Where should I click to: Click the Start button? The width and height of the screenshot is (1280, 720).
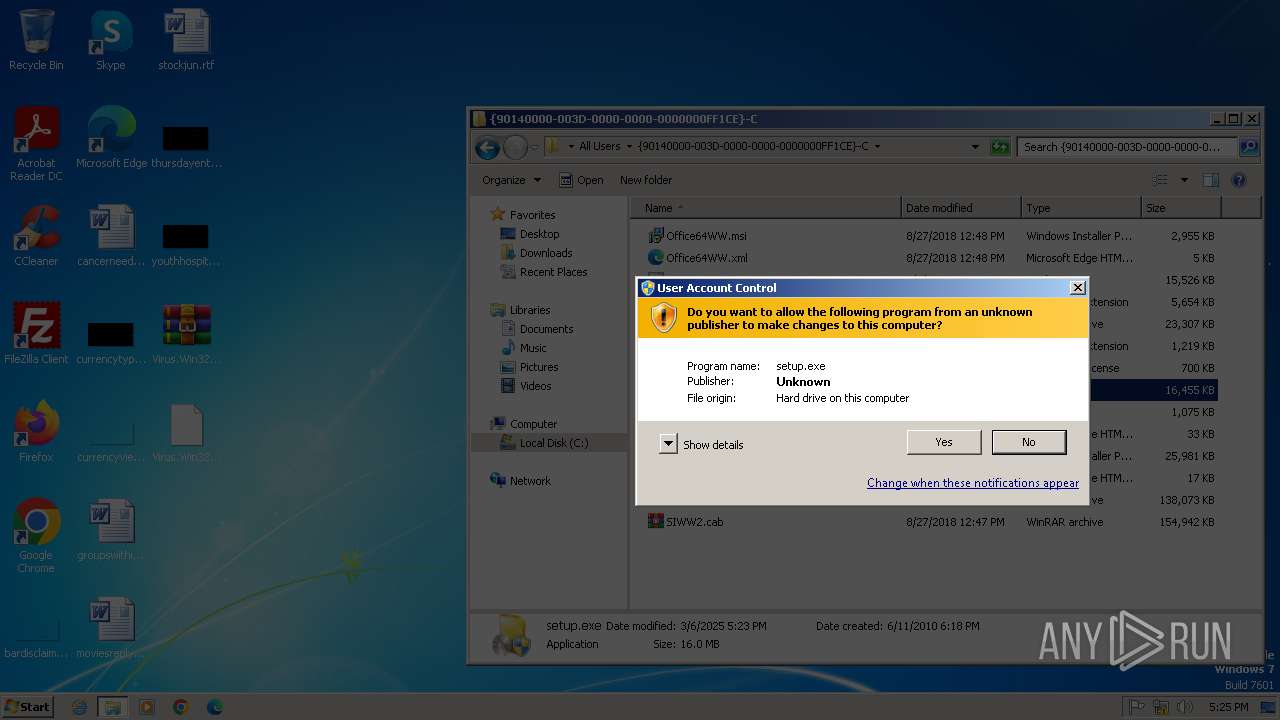(x=27, y=706)
